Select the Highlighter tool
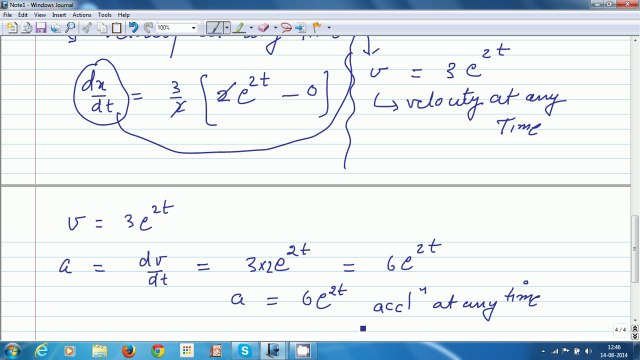Image resolution: width=640 pixels, height=360 pixels. 240,28
